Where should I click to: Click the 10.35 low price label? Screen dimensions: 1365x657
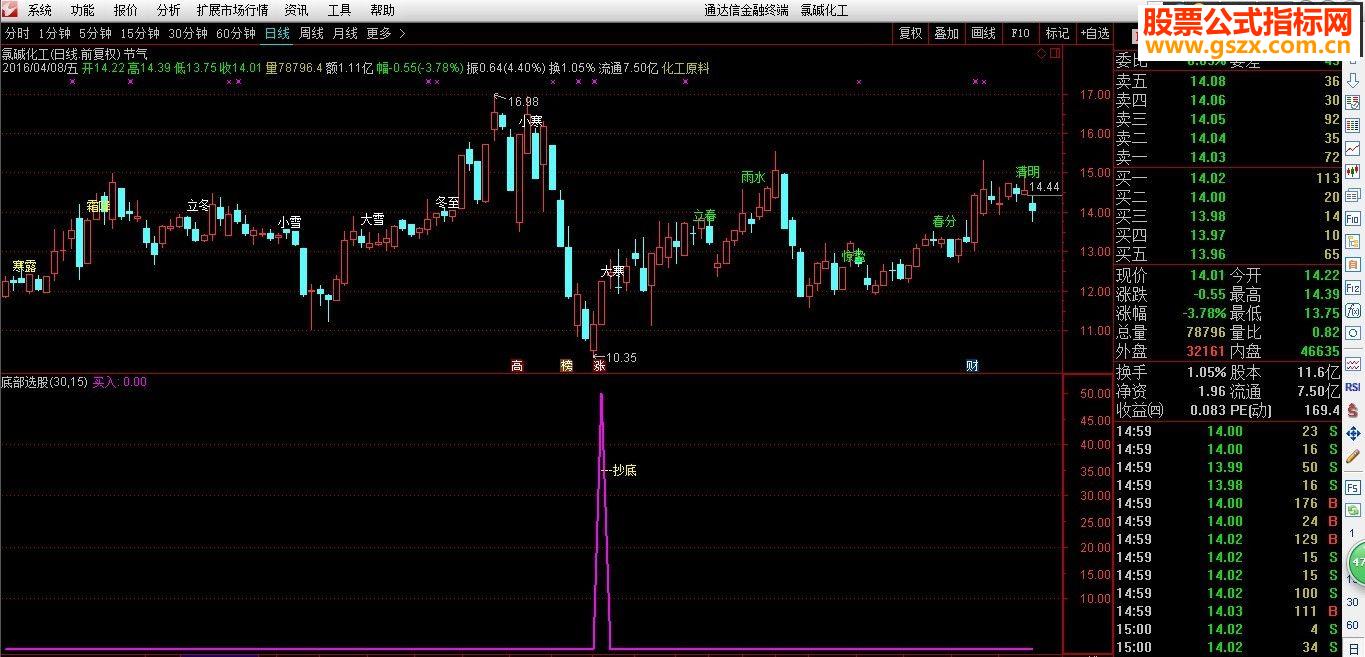tap(621, 357)
